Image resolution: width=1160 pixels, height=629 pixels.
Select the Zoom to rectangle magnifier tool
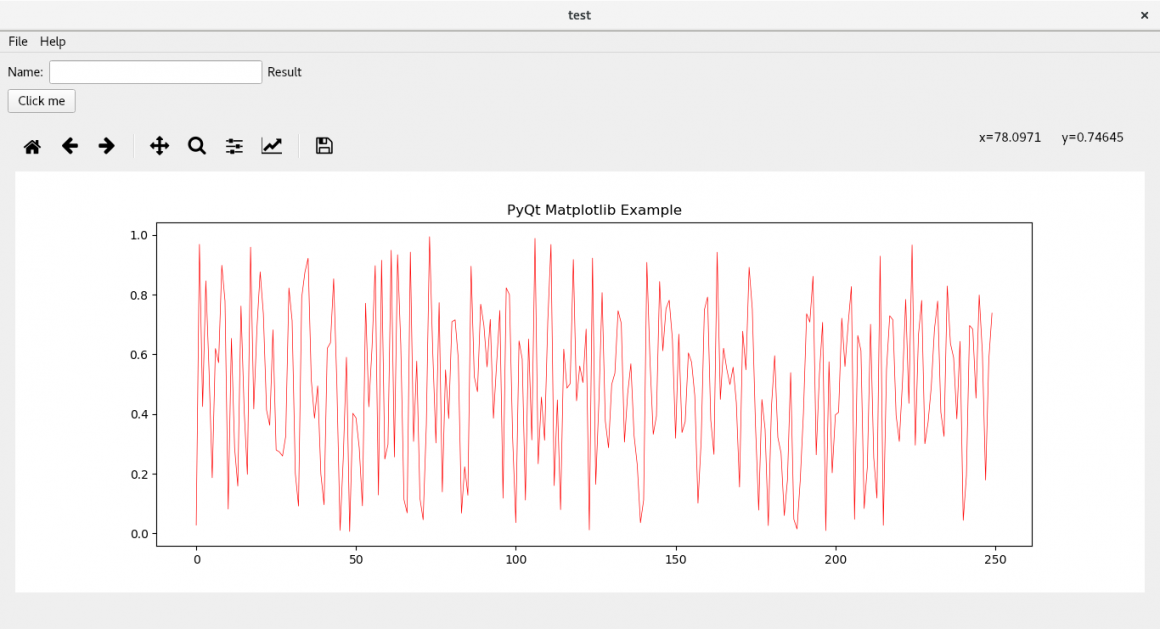197,146
